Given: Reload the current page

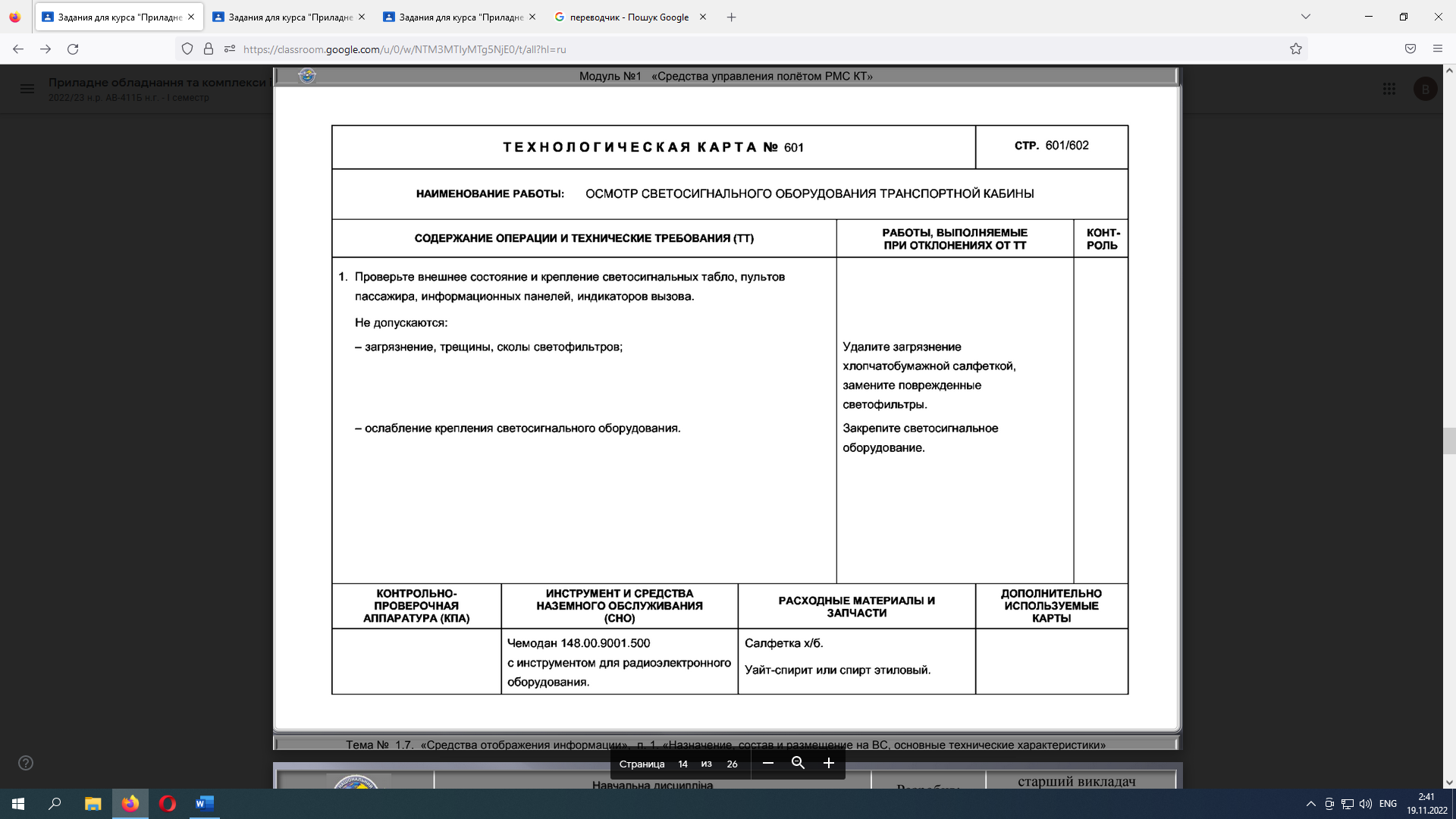Looking at the screenshot, I should coord(73,49).
